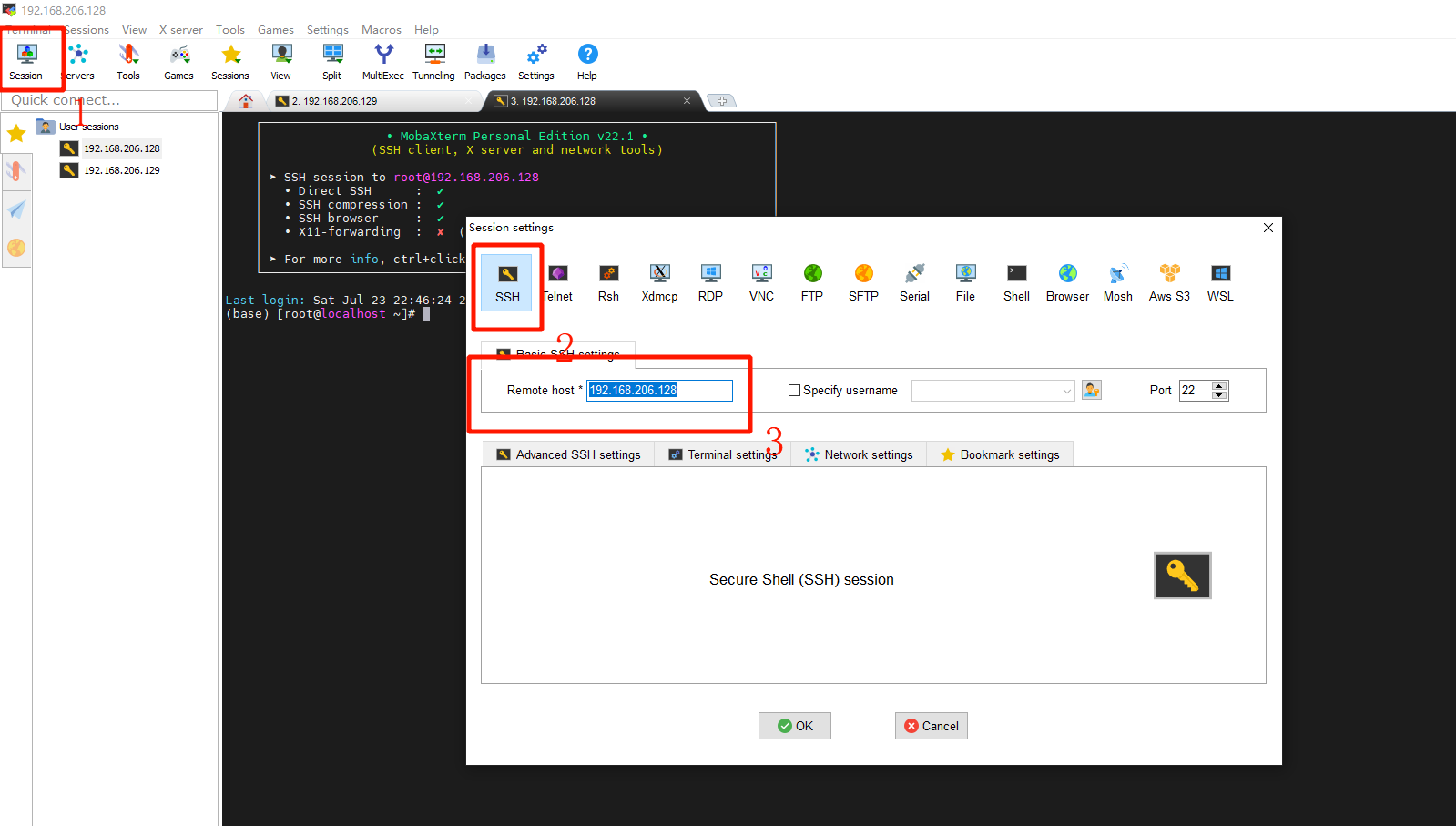
Task: Select the WSL session type
Action: coord(1221,283)
